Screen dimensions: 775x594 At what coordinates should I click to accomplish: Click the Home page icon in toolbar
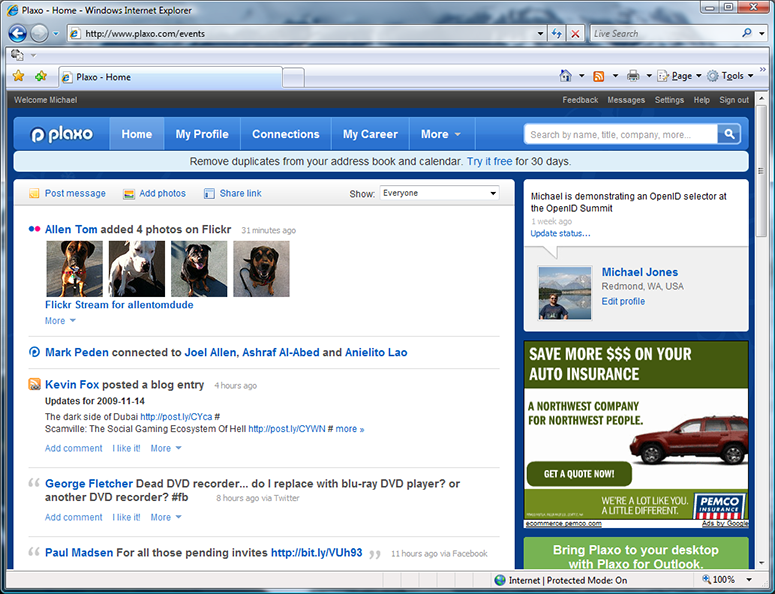click(566, 76)
